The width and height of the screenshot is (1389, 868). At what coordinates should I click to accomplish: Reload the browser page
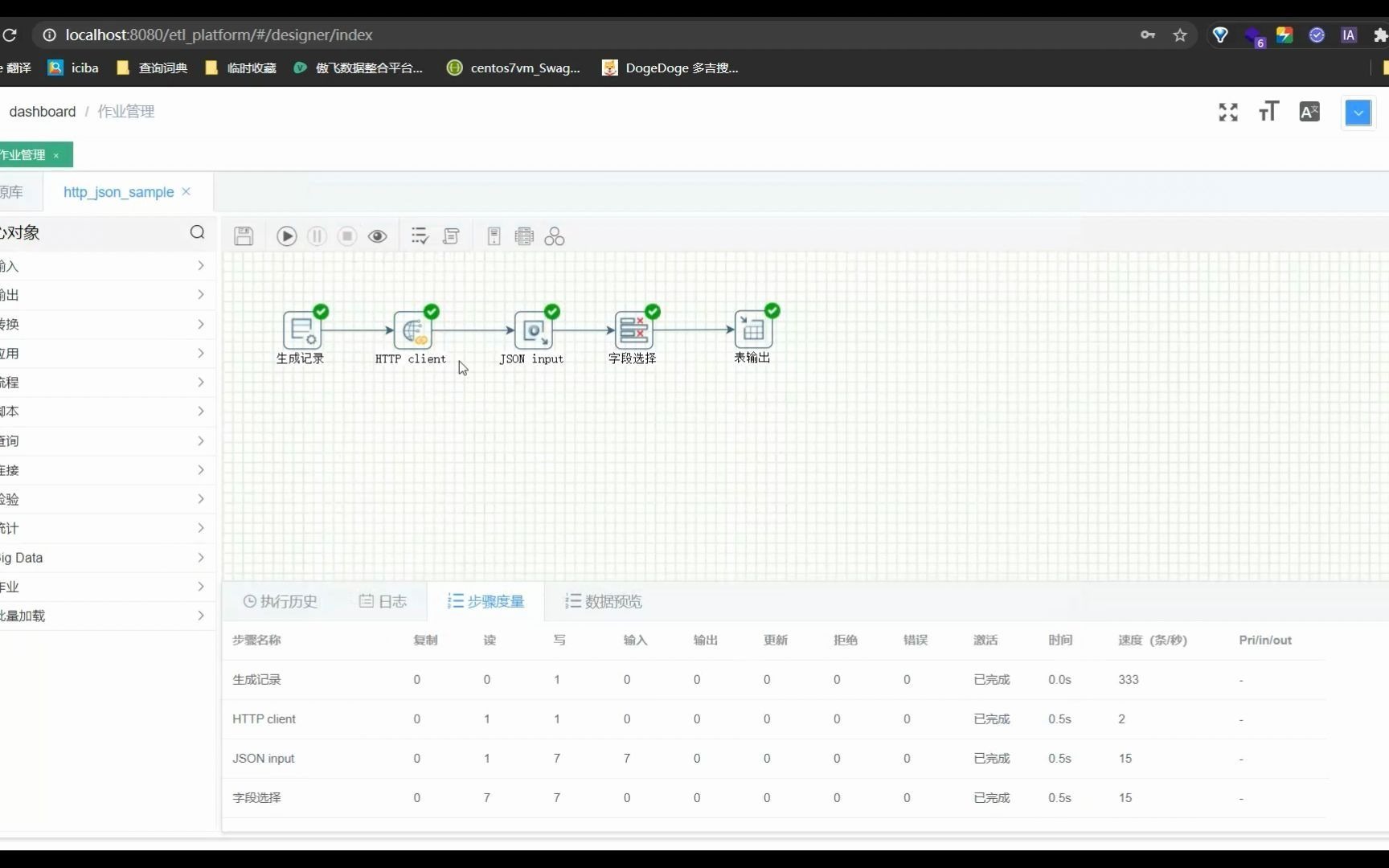[x=10, y=35]
